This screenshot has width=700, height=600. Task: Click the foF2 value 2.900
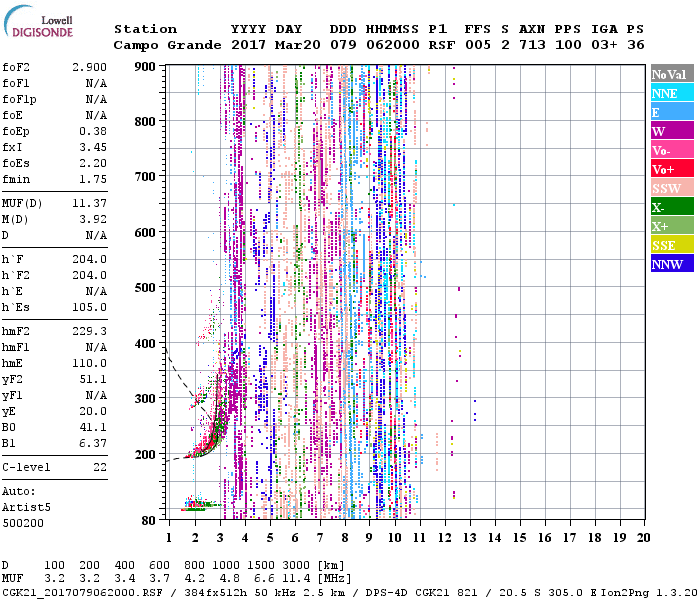[x=90, y=65]
